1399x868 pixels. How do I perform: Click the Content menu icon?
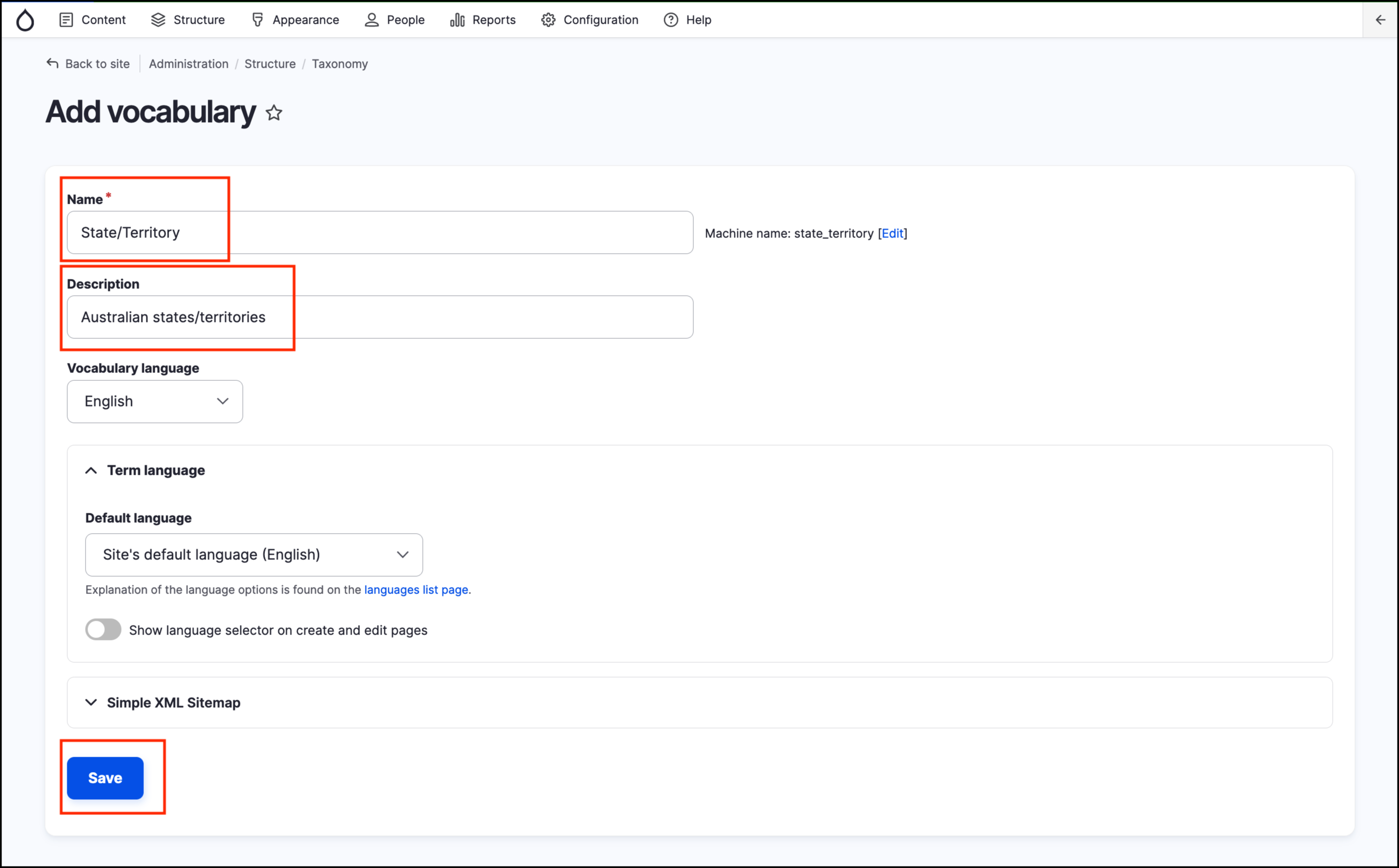tap(67, 20)
